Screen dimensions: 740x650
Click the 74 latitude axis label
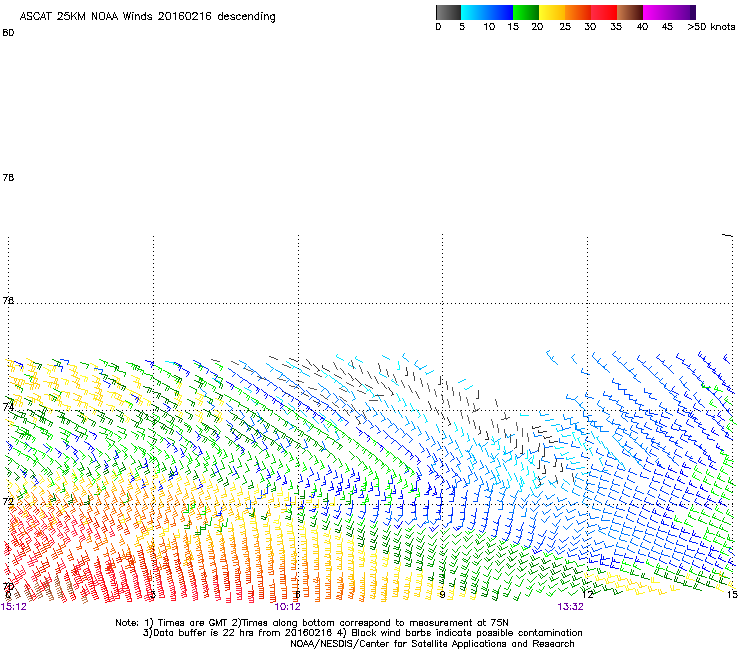pyautogui.click(x=8, y=407)
